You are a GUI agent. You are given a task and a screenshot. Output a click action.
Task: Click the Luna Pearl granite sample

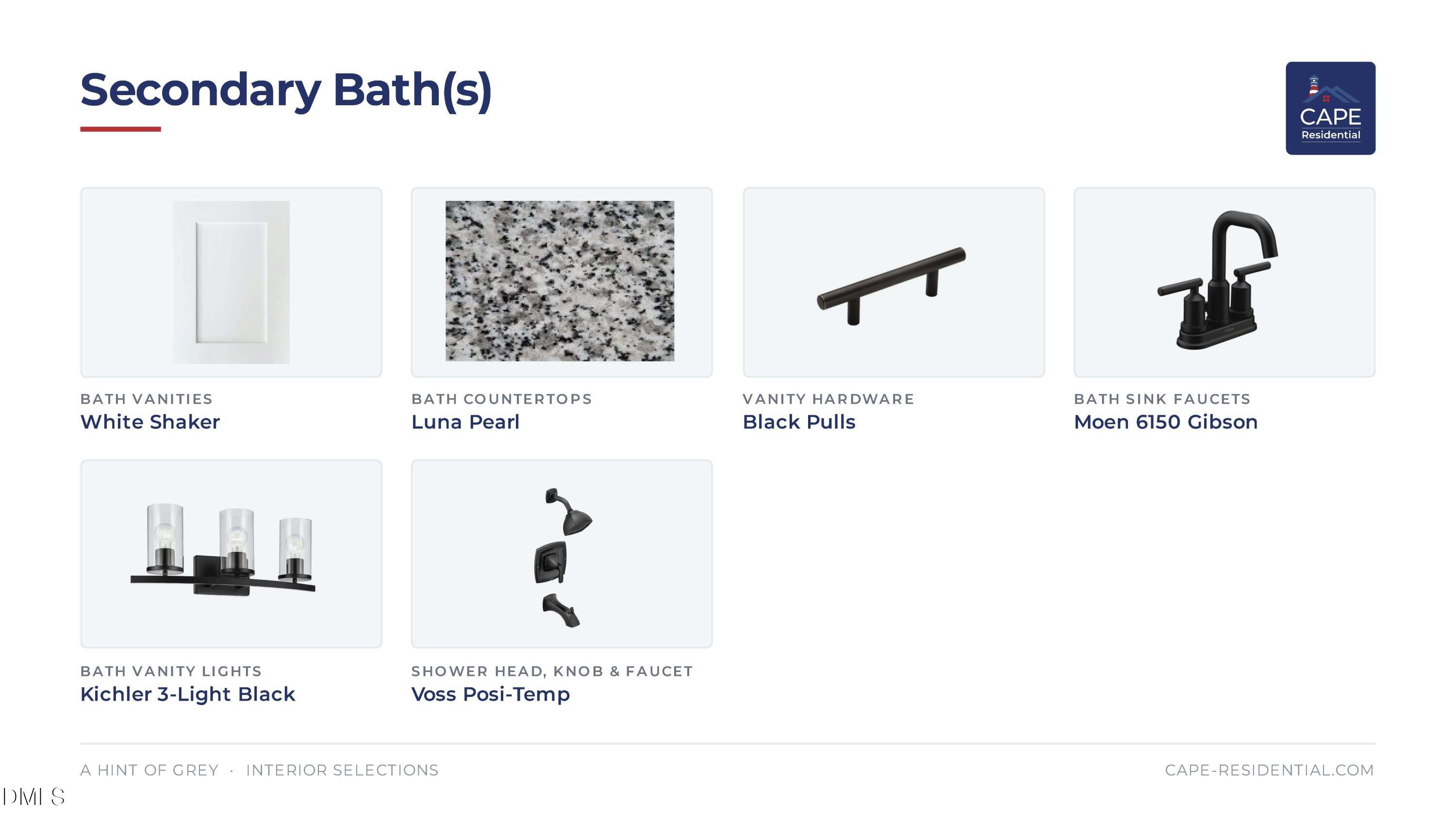pos(560,281)
